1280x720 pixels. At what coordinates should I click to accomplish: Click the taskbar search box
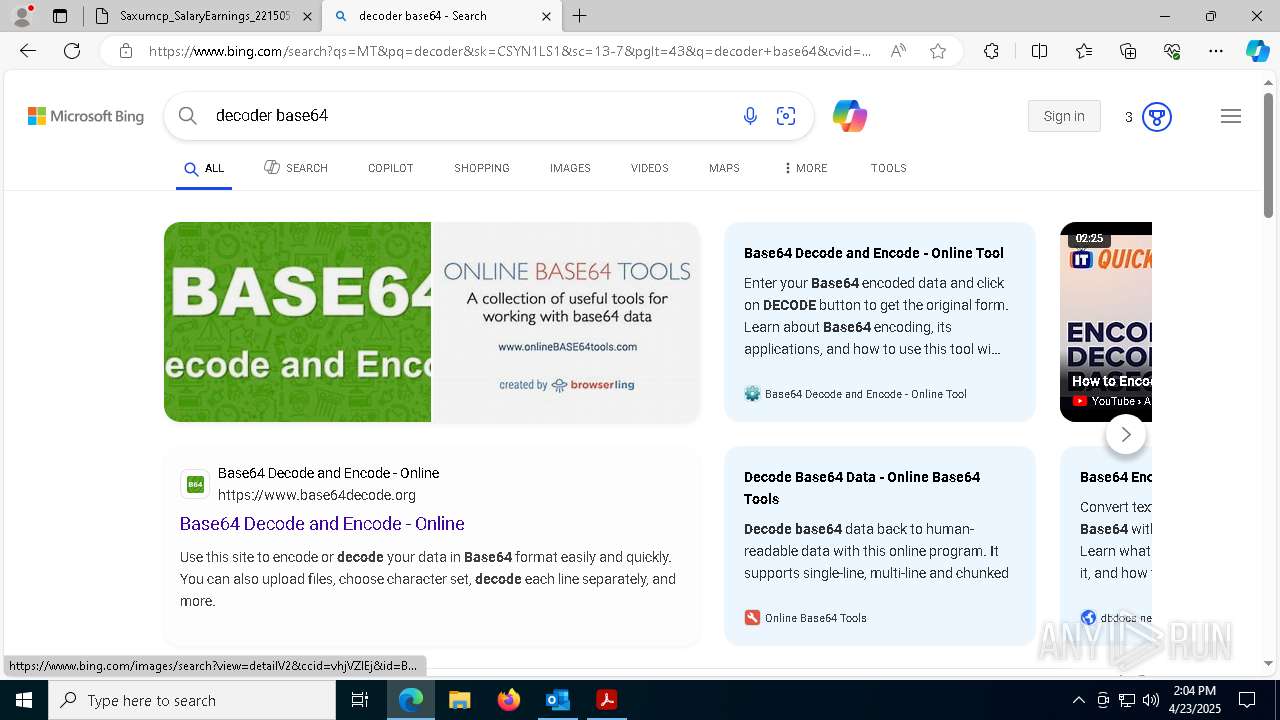click(x=192, y=700)
